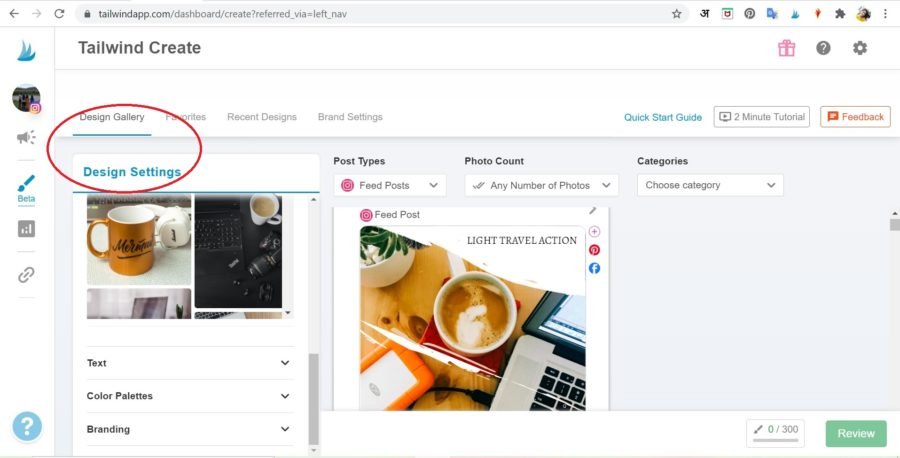
Task: Open the Choose category dropdown
Action: 710,185
